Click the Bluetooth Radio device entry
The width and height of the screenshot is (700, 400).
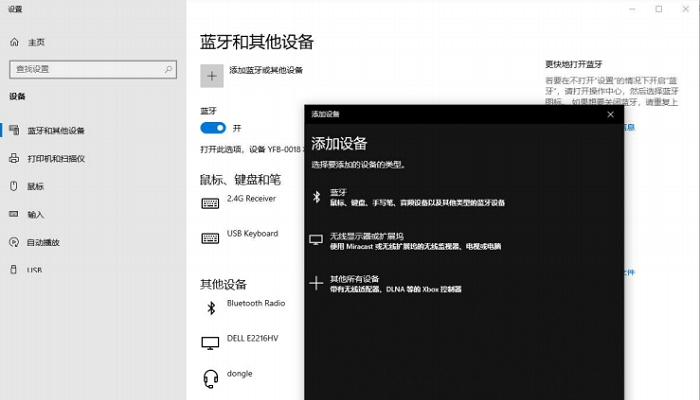[x=255, y=303]
